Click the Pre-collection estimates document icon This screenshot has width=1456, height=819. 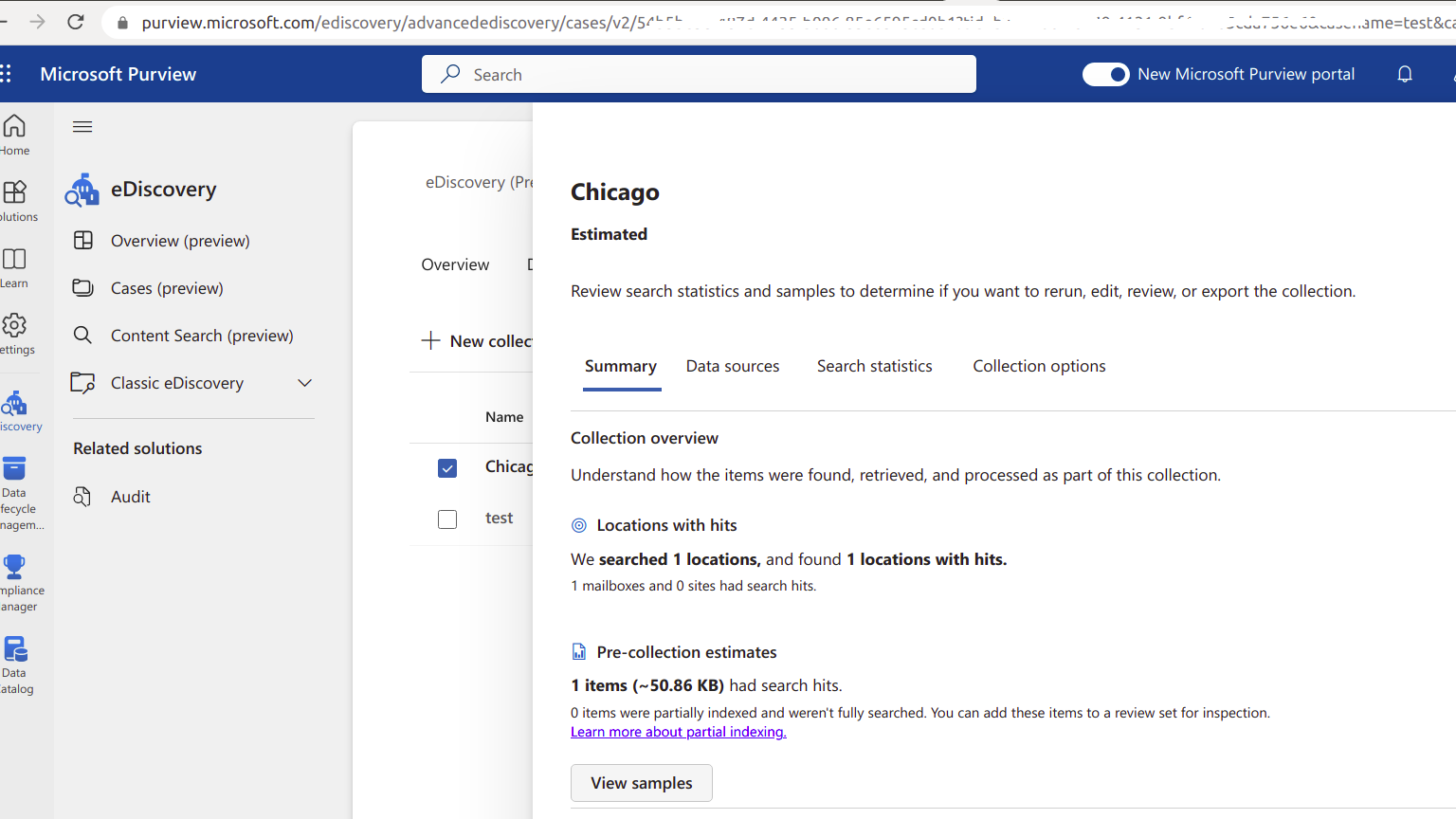point(579,652)
